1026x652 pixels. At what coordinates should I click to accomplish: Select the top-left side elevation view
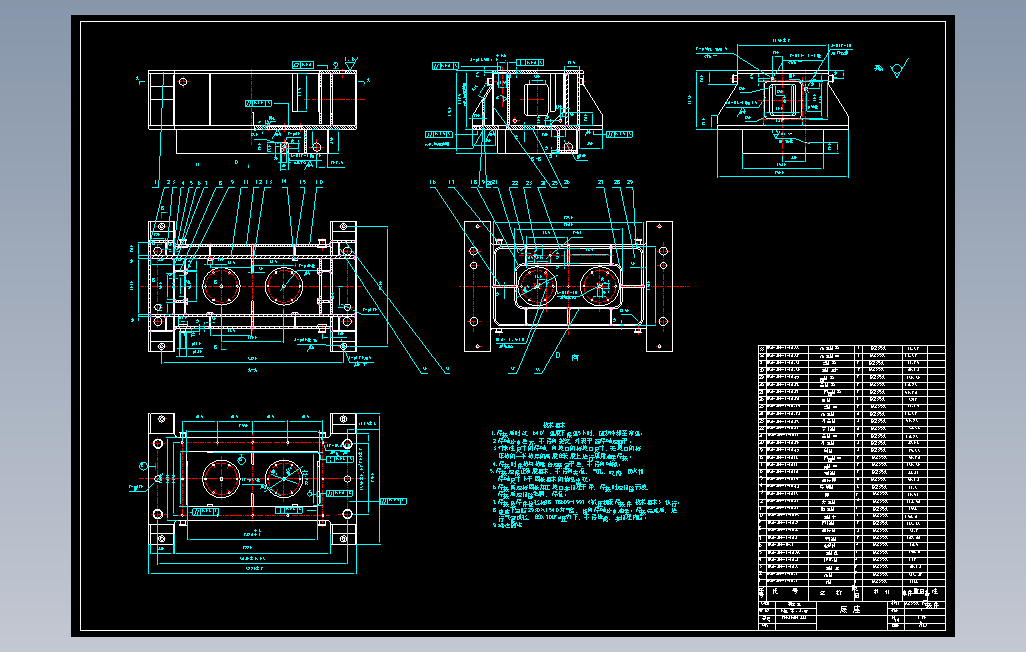pos(253,113)
